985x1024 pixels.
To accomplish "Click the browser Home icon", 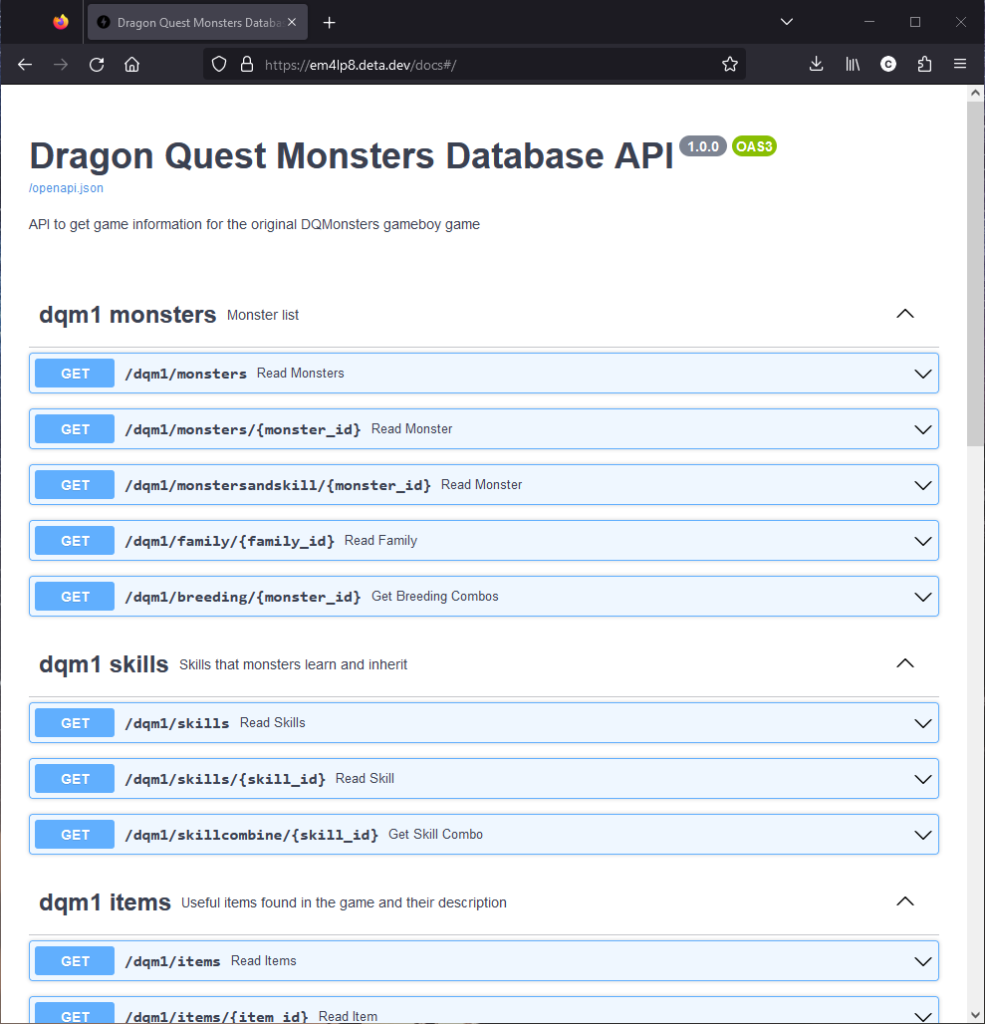I will pyautogui.click(x=132, y=63).
